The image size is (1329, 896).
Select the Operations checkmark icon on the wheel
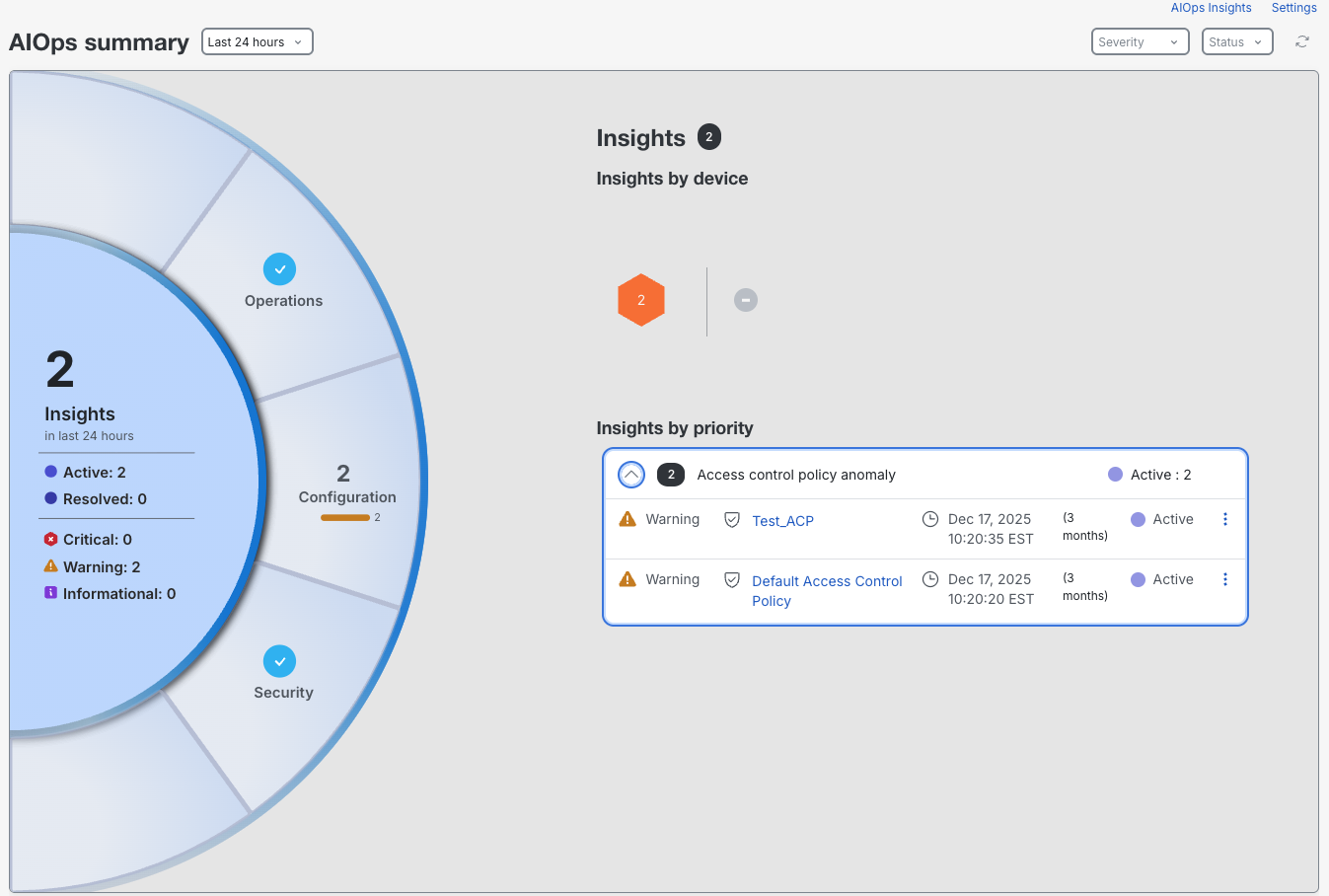coord(280,268)
